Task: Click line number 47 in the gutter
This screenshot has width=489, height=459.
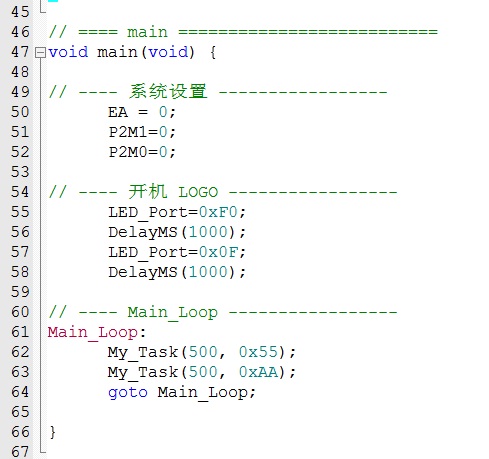Action: [x=20, y=52]
